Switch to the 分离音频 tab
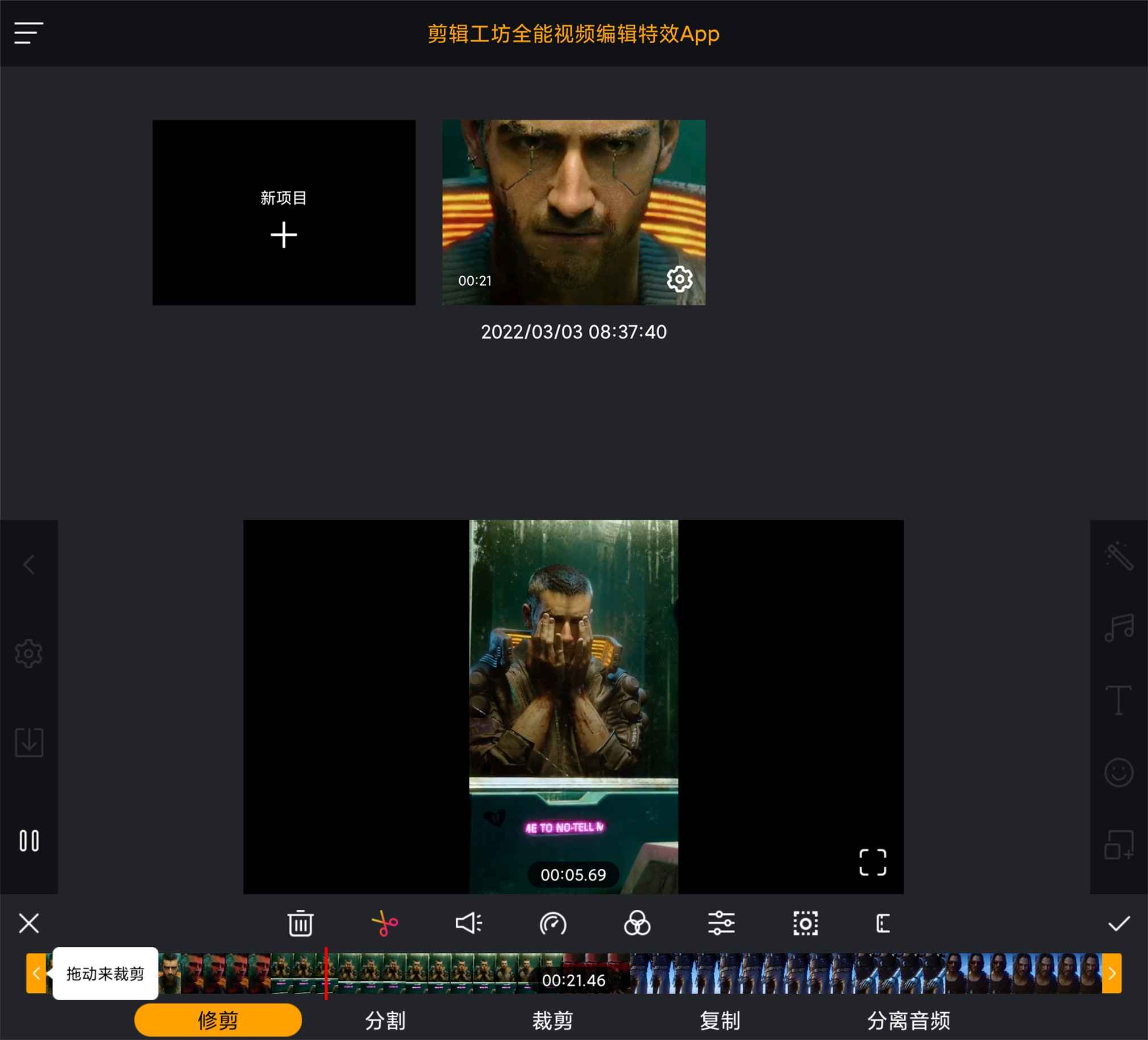 click(x=909, y=1021)
